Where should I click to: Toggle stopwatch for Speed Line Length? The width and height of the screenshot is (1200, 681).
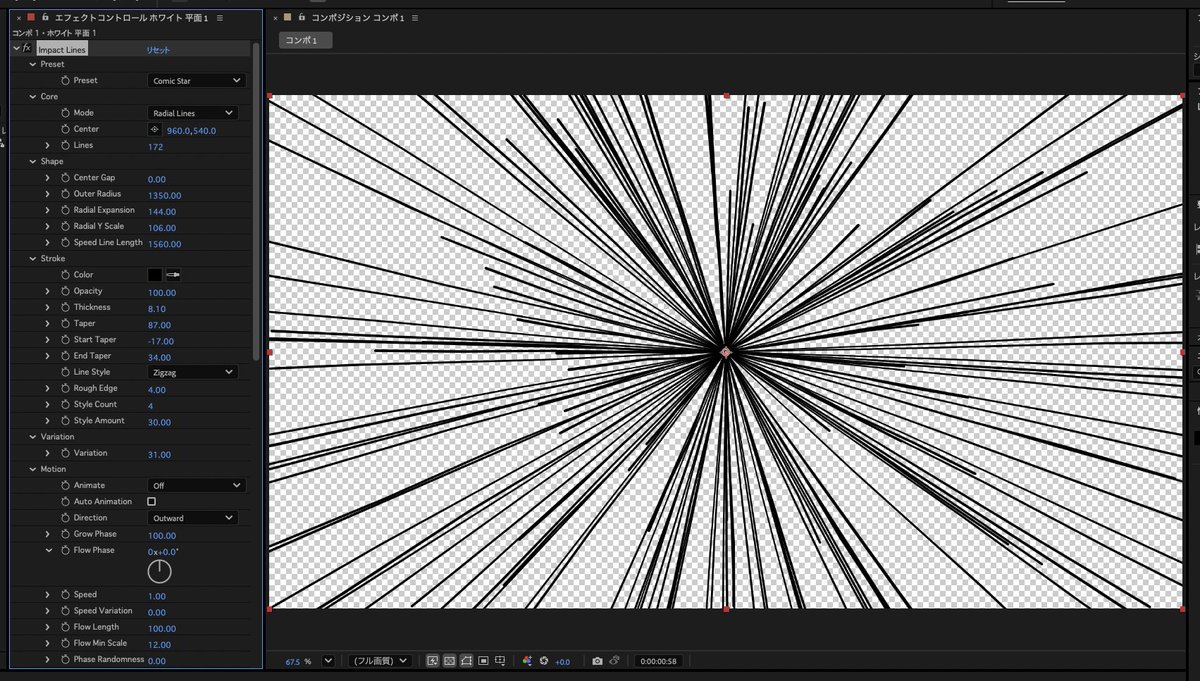click(x=65, y=243)
